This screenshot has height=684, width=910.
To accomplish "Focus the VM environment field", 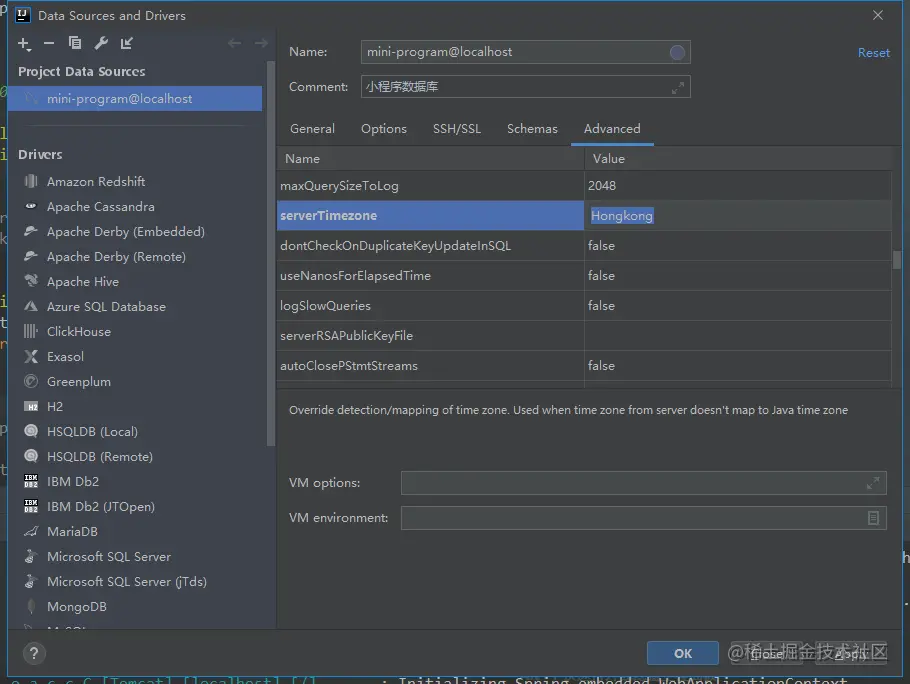I will pos(643,517).
